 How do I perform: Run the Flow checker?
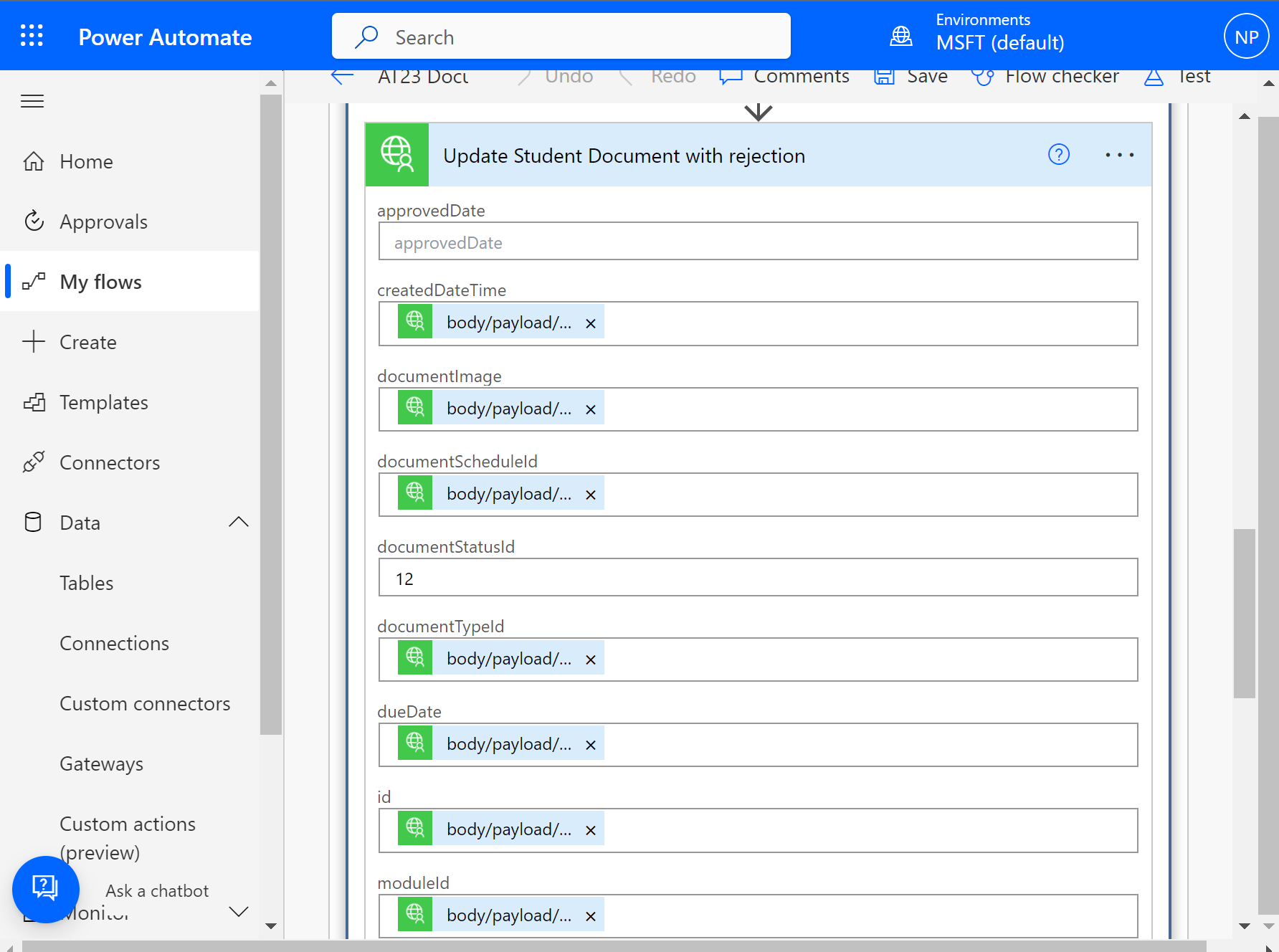tap(1045, 76)
